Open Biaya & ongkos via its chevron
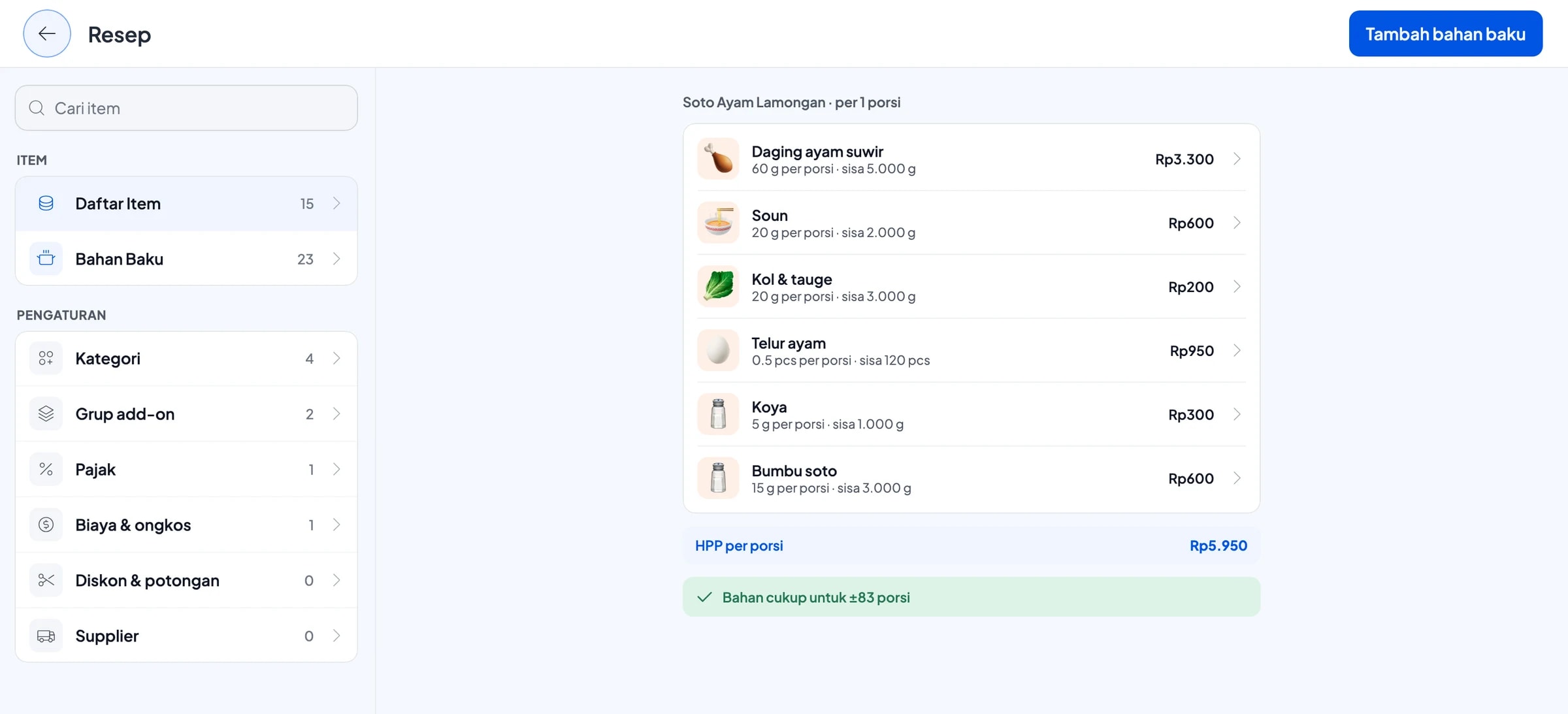The image size is (1568, 714). [x=336, y=525]
